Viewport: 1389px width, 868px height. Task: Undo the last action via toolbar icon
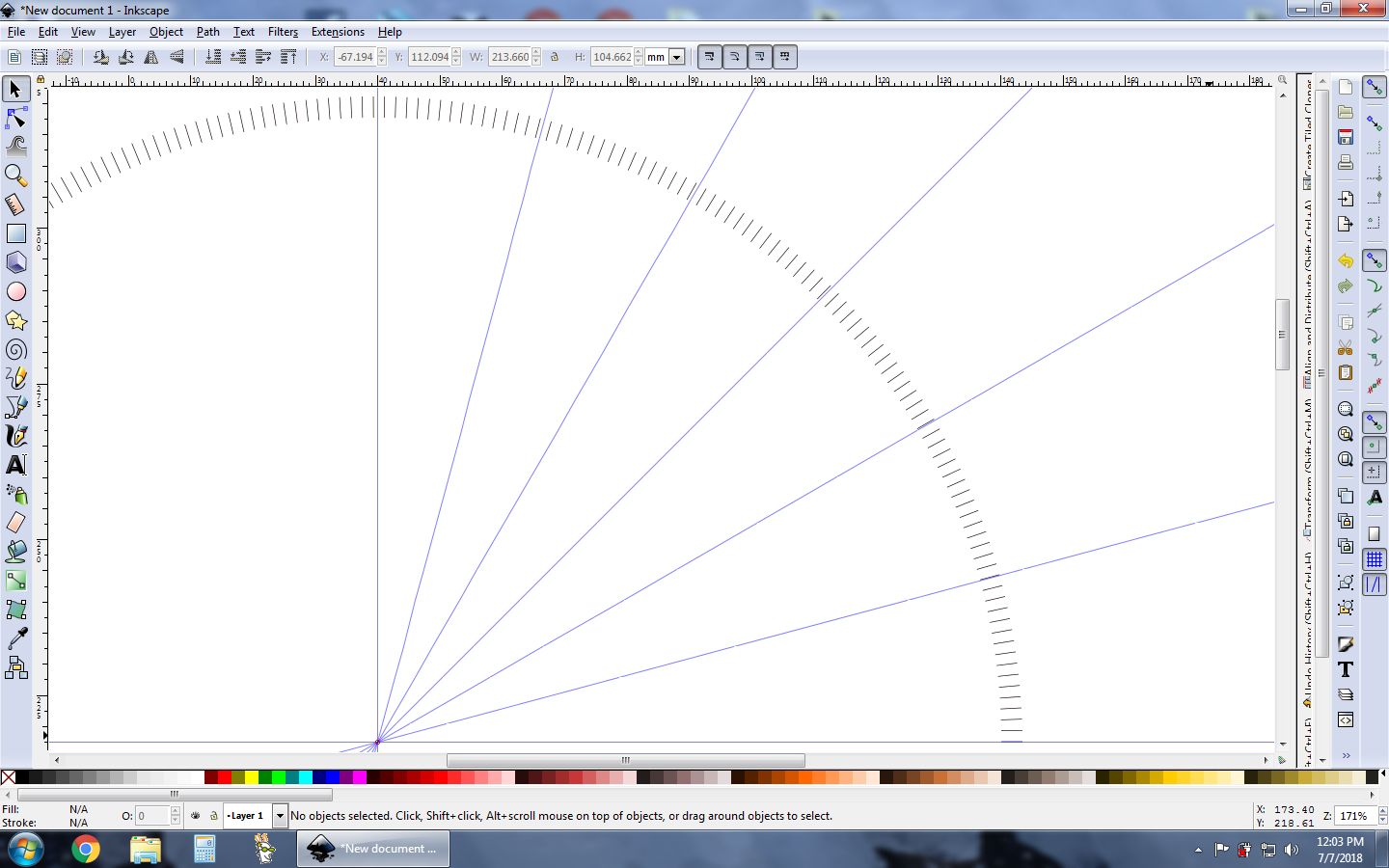1346,260
